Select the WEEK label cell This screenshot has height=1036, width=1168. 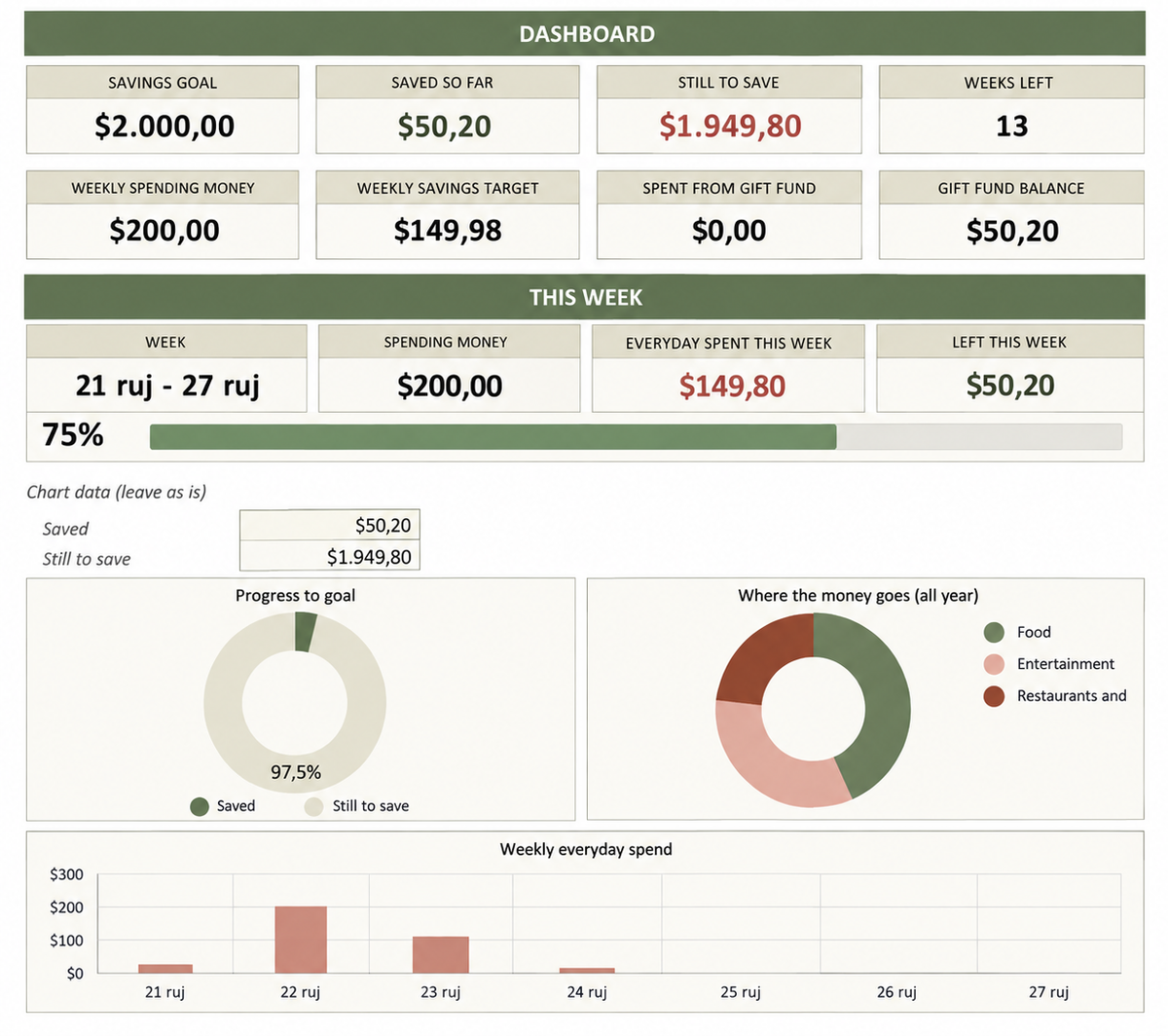(x=165, y=342)
